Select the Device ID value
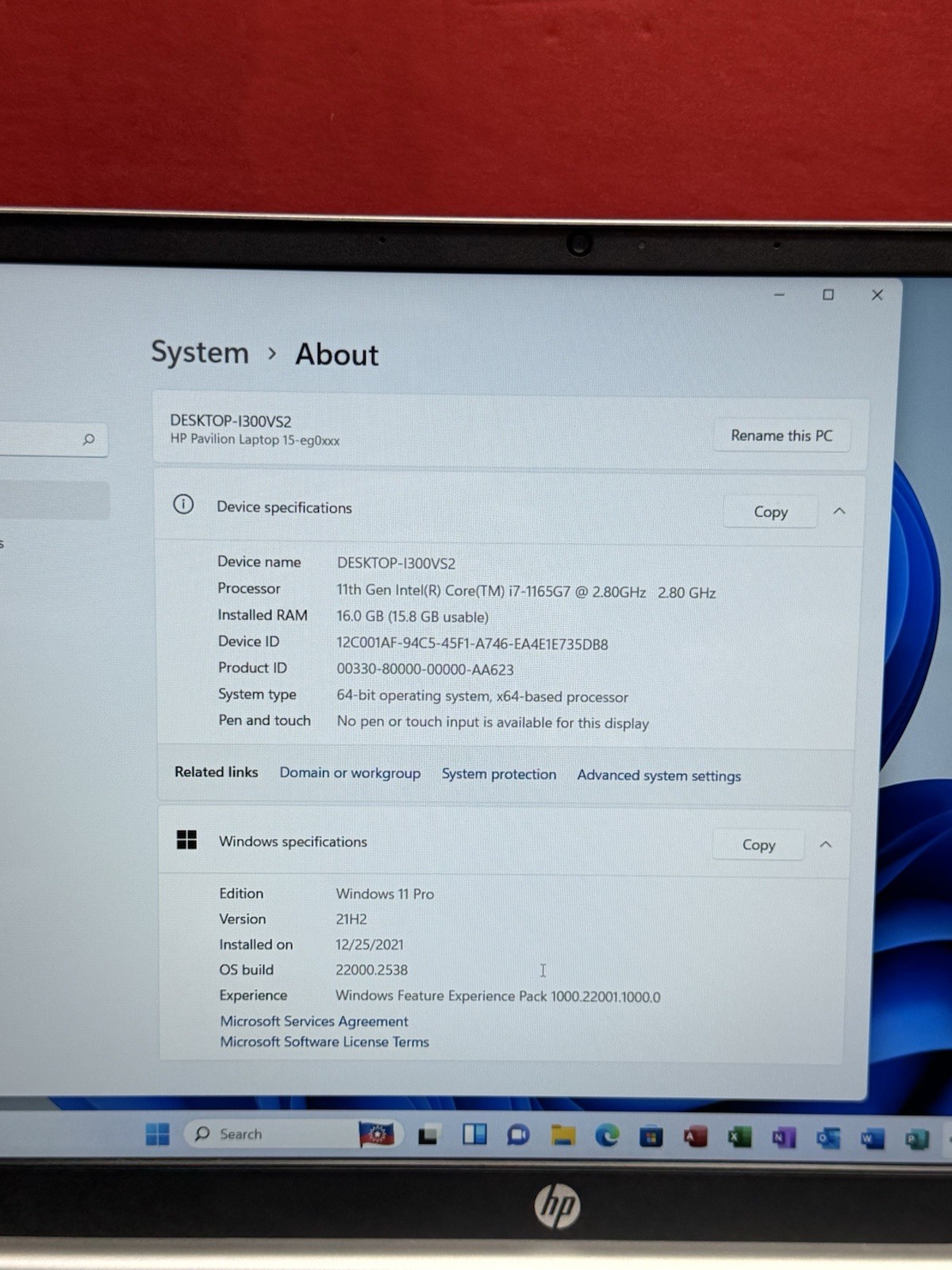The image size is (952, 1270). point(472,644)
